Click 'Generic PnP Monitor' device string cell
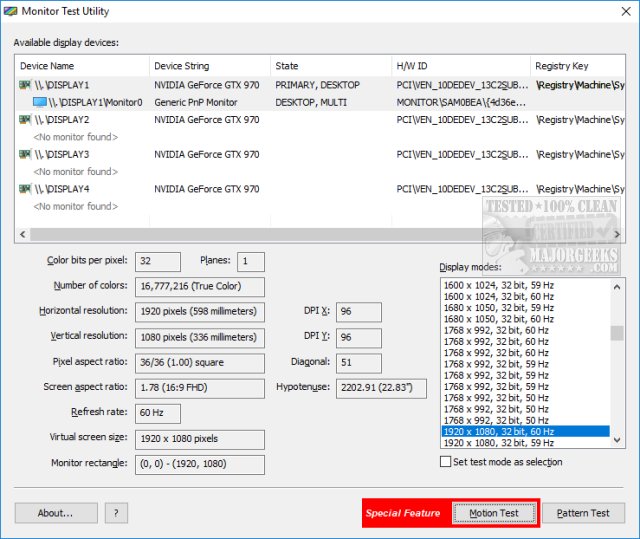 coord(196,102)
